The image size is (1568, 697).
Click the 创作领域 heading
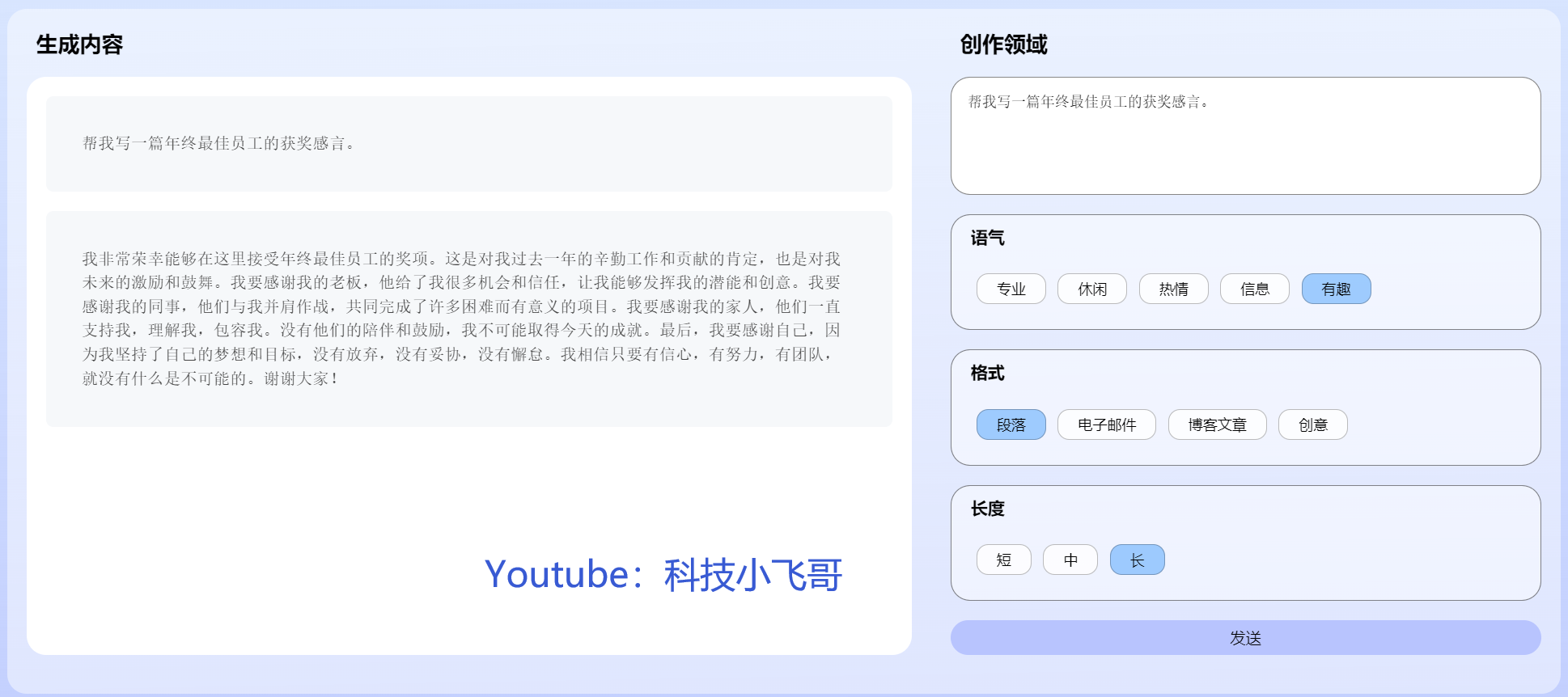tap(1003, 44)
